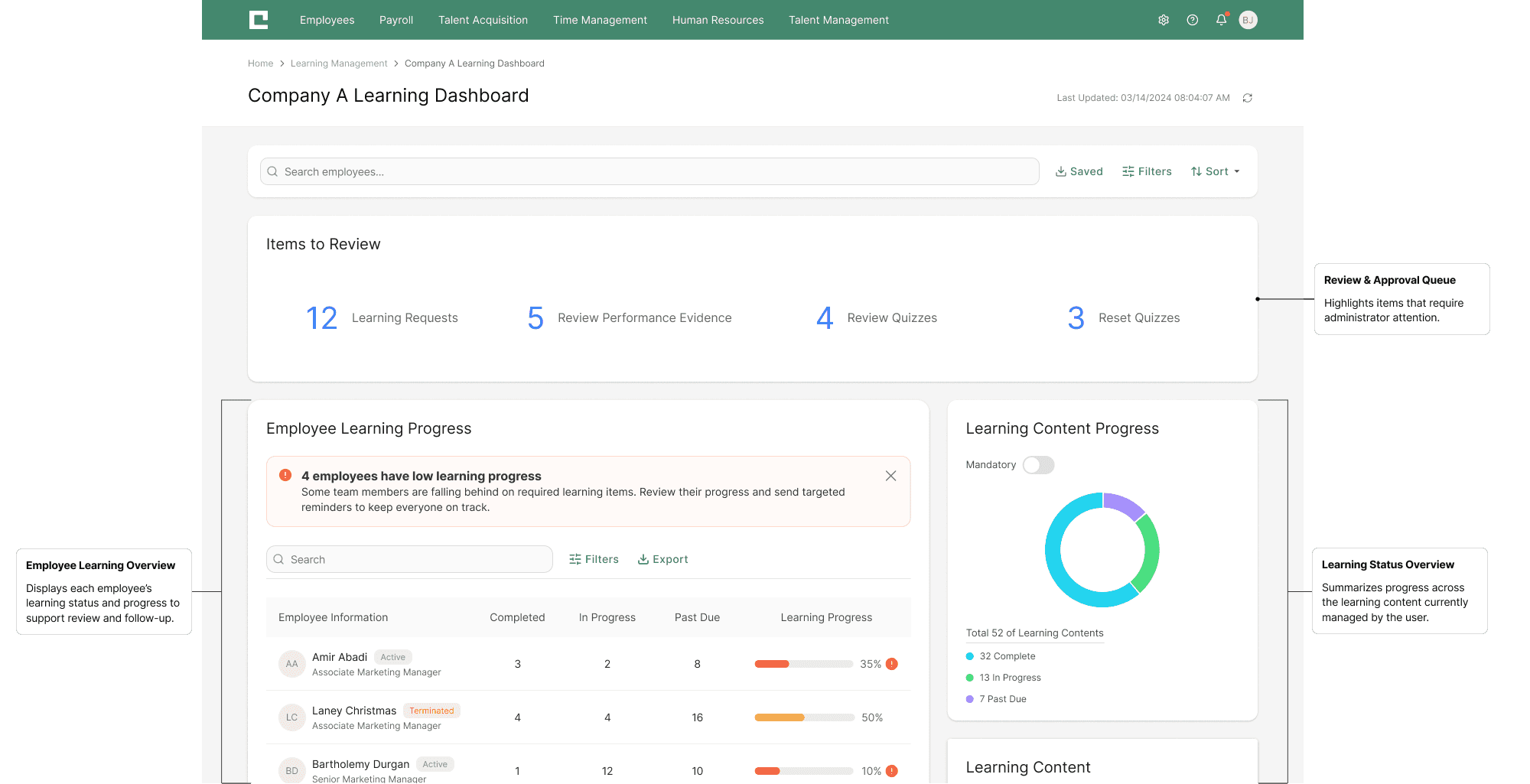Open the help question mark icon
The height and width of the screenshot is (784, 1530).
tap(1193, 20)
